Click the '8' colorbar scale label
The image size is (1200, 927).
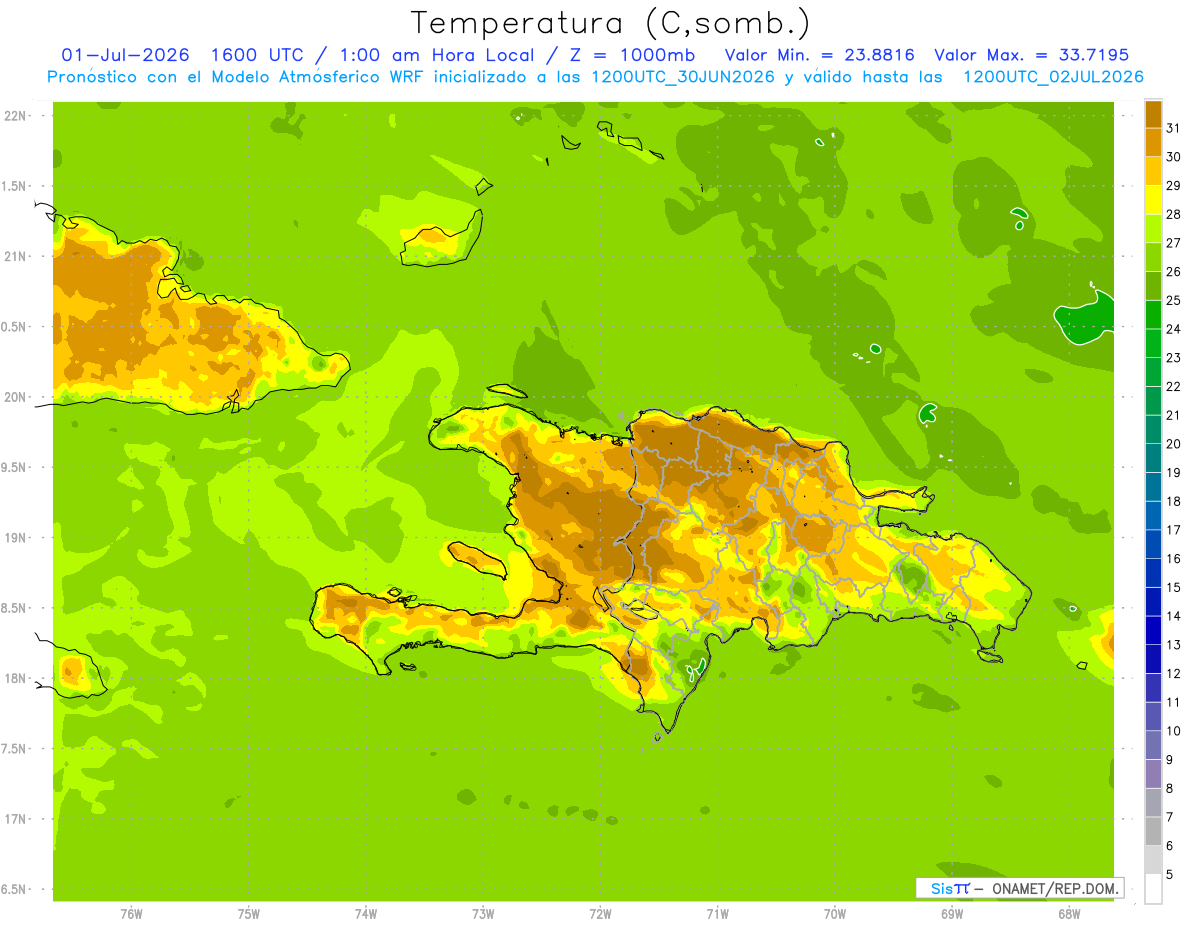1170,788
